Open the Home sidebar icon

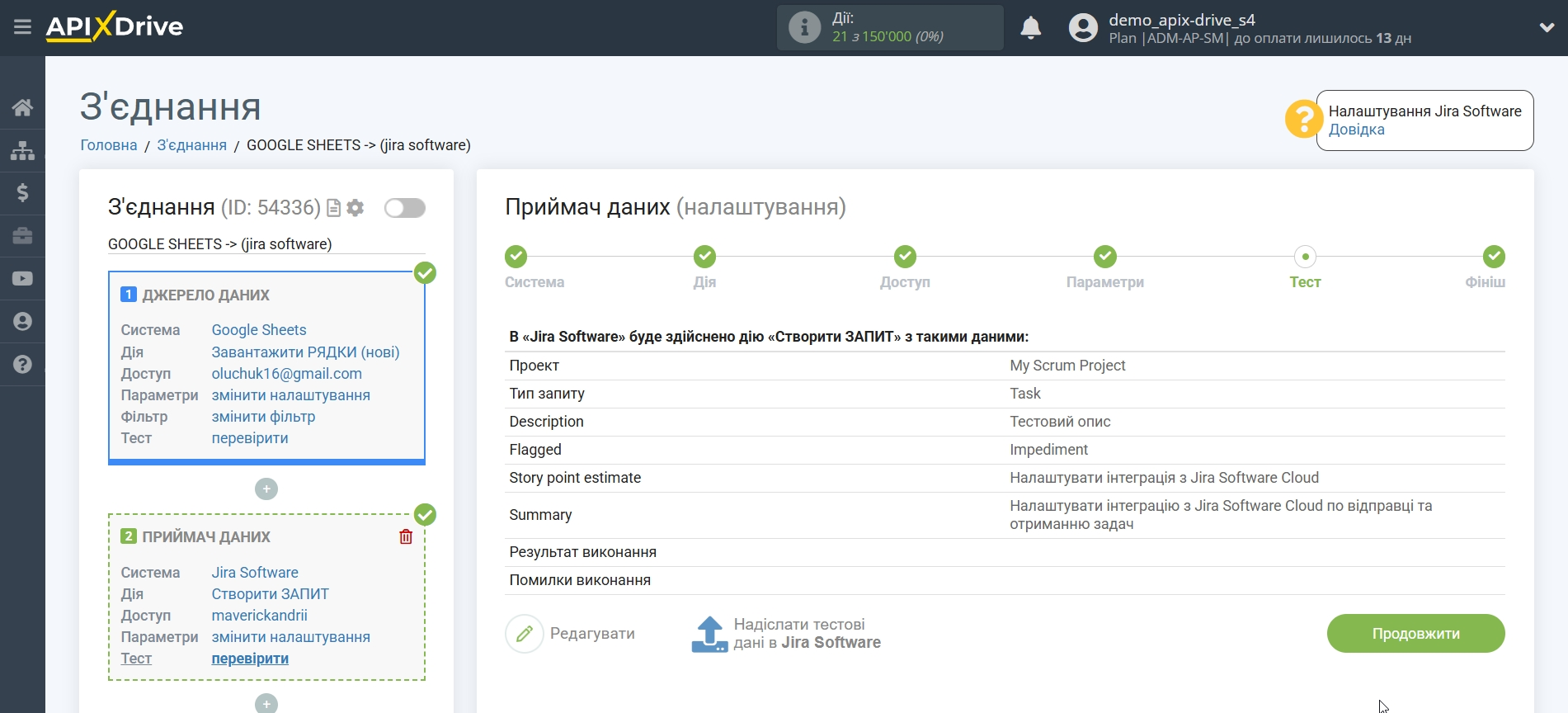pyautogui.click(x=22, y=107)
